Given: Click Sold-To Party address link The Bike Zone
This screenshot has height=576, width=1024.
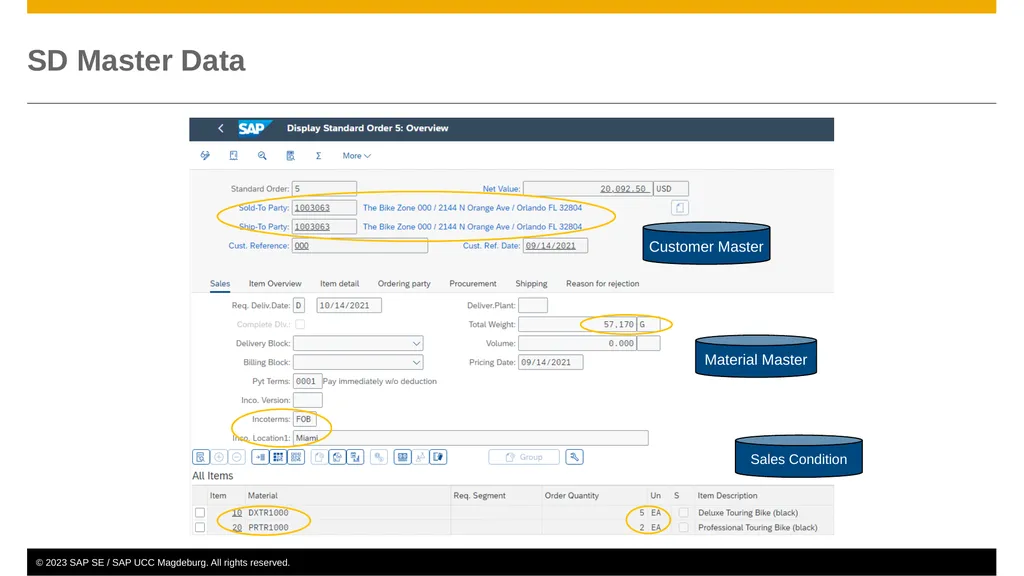Looking at the screenshot, I should (x=472, y=208).
